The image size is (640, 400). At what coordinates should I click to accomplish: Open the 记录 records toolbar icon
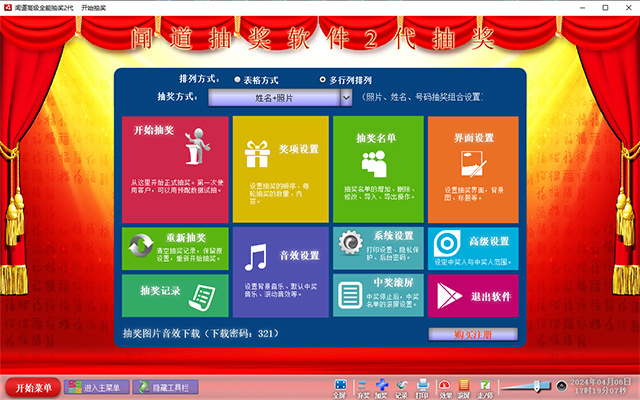click(x=402, y=388)
